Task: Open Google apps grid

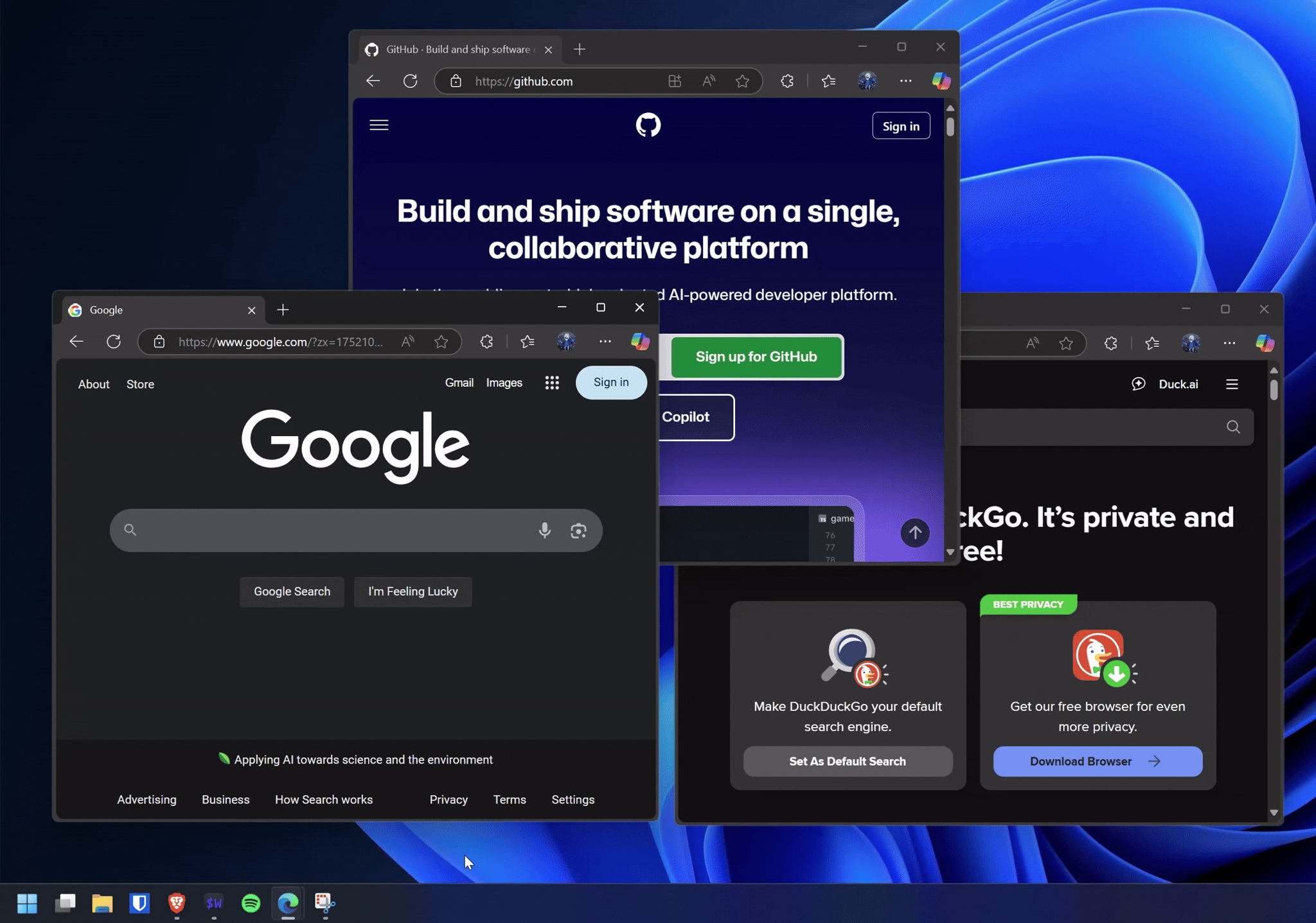Action: pos(552,383)
